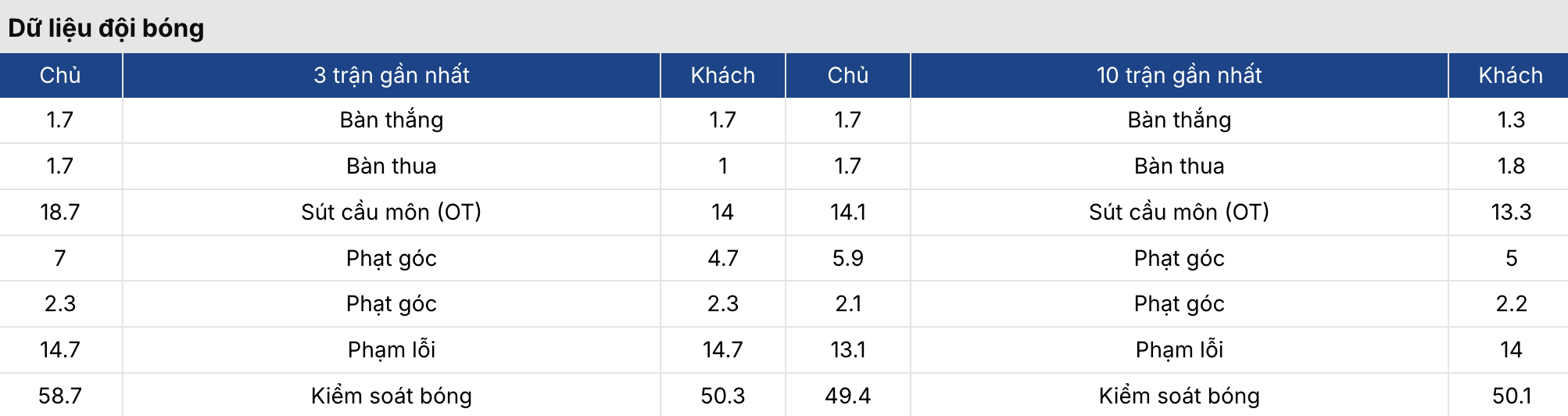Click "Kiểm soát bóng" under 10 trận gần nhất
1568x416 pixels.
pyautogui.click(x=1179, y=396)
